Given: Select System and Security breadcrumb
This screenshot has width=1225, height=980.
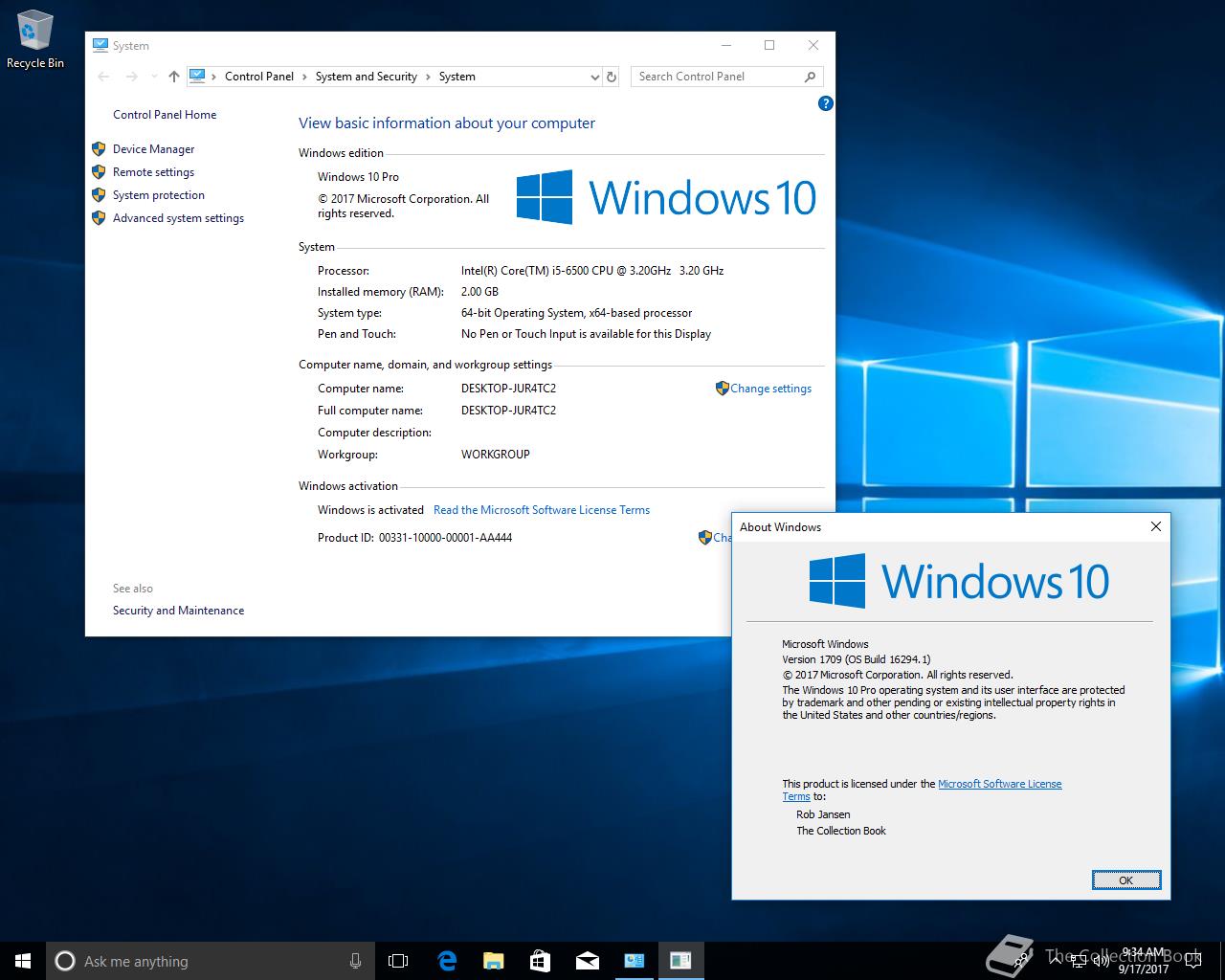Looking at the screenshot, I should click(x=366, y=77).
